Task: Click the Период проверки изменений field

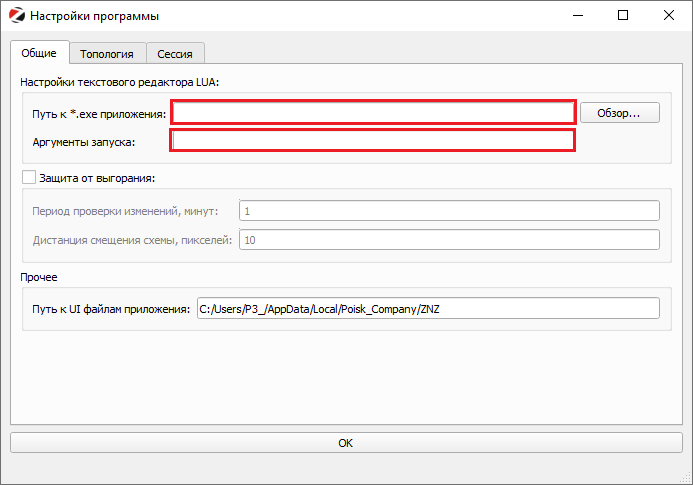Action: pyautogui.click(x=448, y=211)
